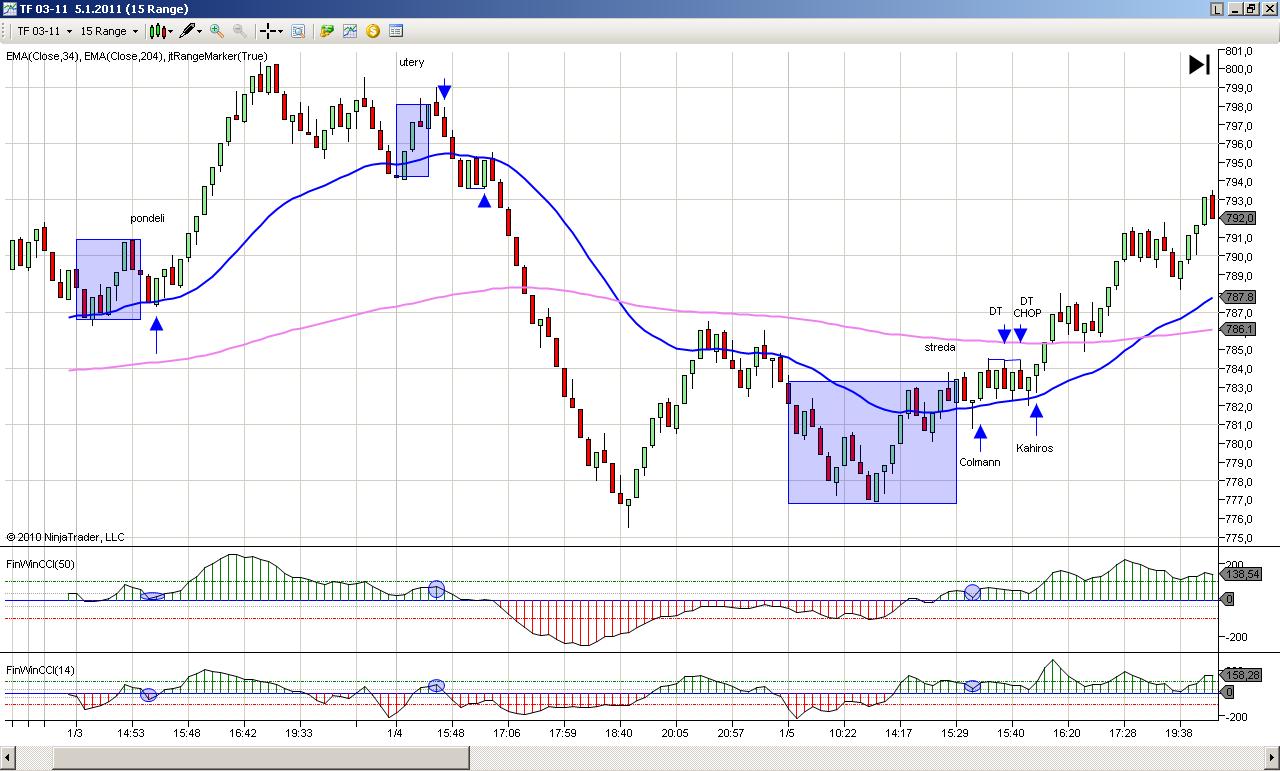Image resolution: width=1280 pixels, height=771 pixels.
Task: Open the drawing tools pen menu
Action: (x=191, y=31)
